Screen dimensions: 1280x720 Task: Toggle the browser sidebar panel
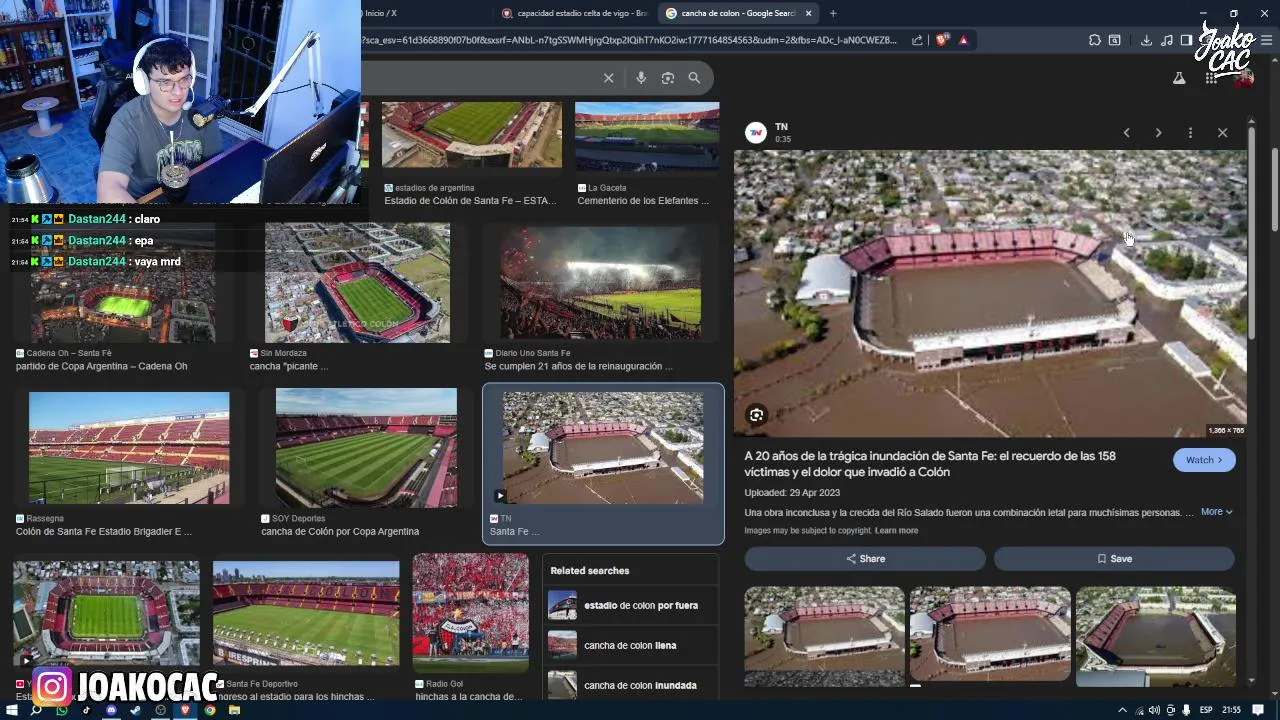(1186, 40)
